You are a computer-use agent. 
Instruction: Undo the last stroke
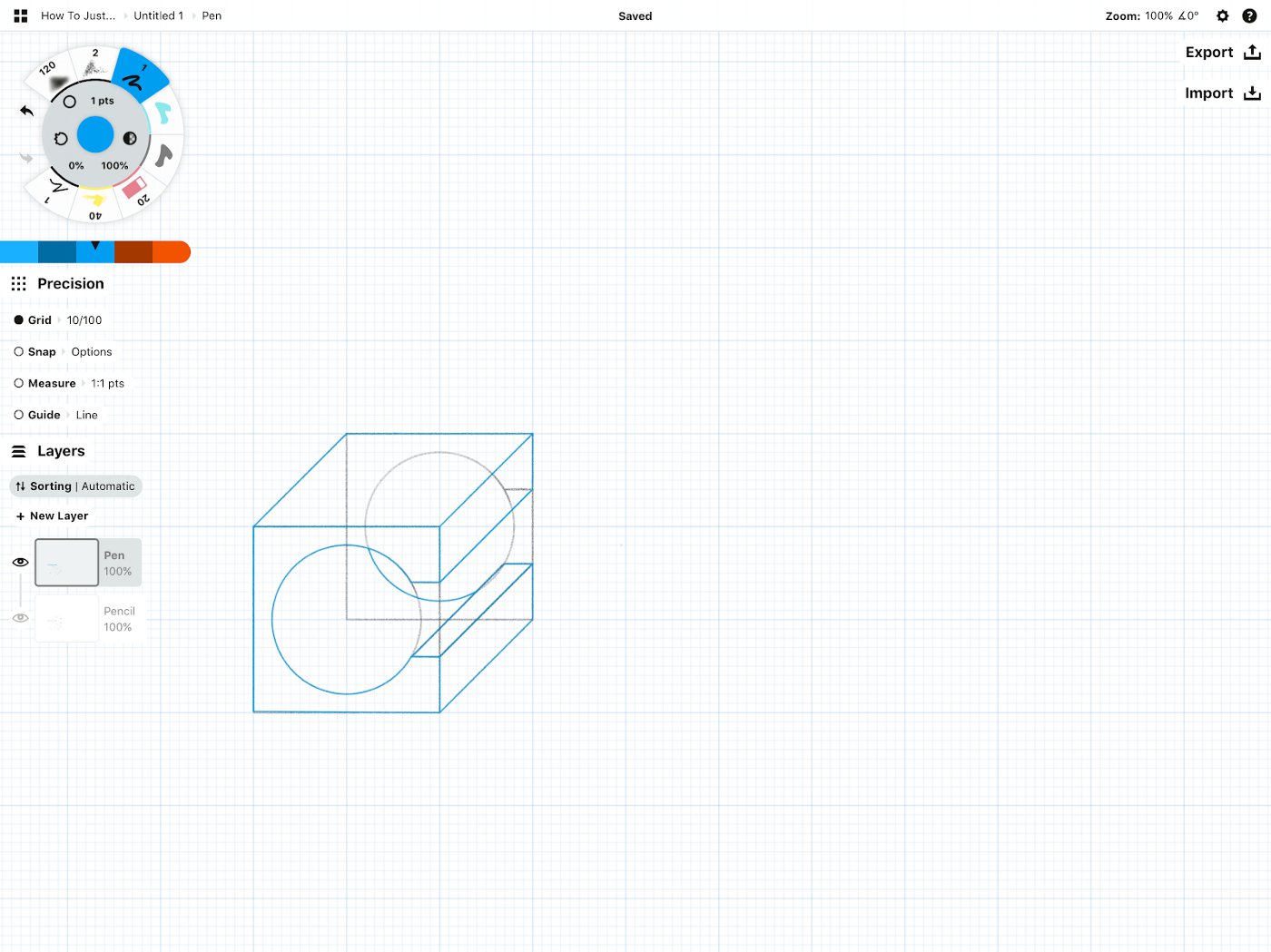click(26, 111)
